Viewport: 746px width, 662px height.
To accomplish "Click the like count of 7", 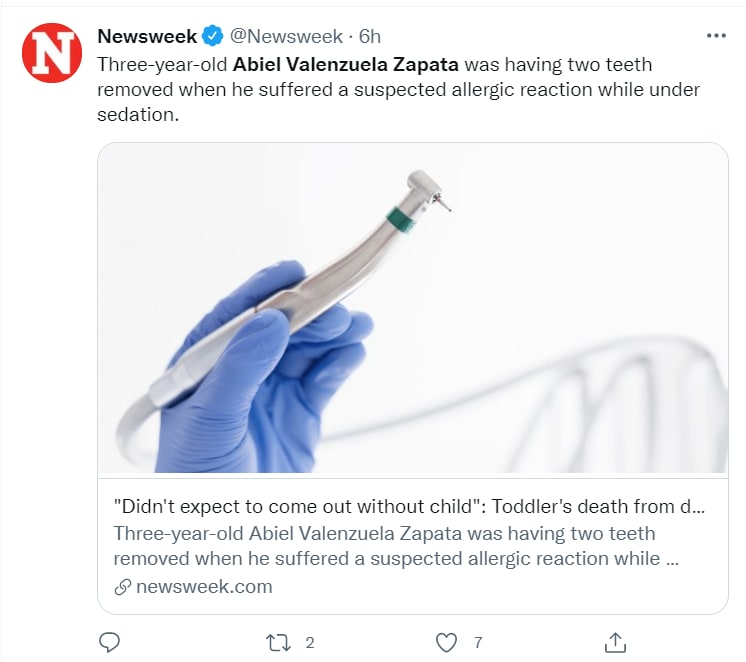I will click(x=479, y=642).
